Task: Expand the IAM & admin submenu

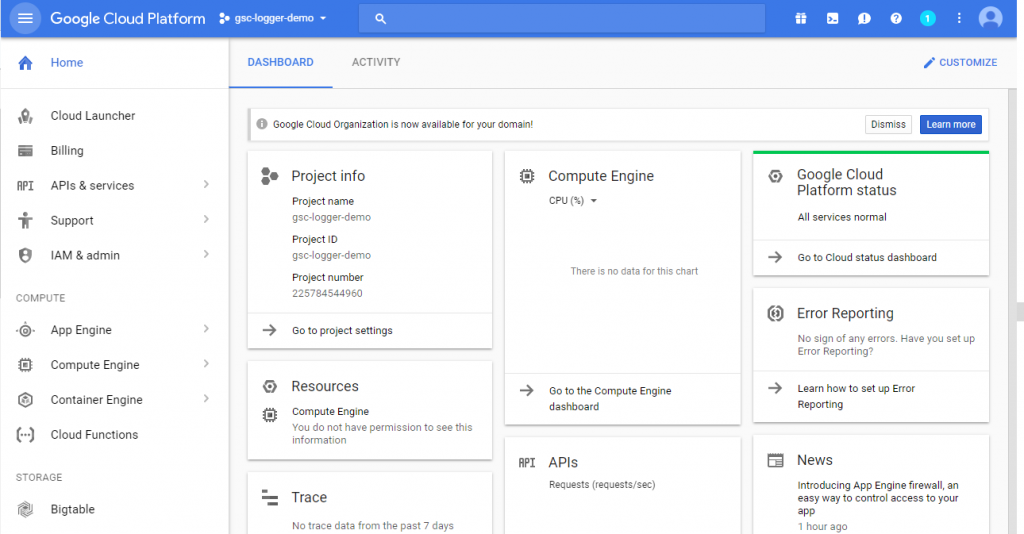Action: click(x=205, y=255)
